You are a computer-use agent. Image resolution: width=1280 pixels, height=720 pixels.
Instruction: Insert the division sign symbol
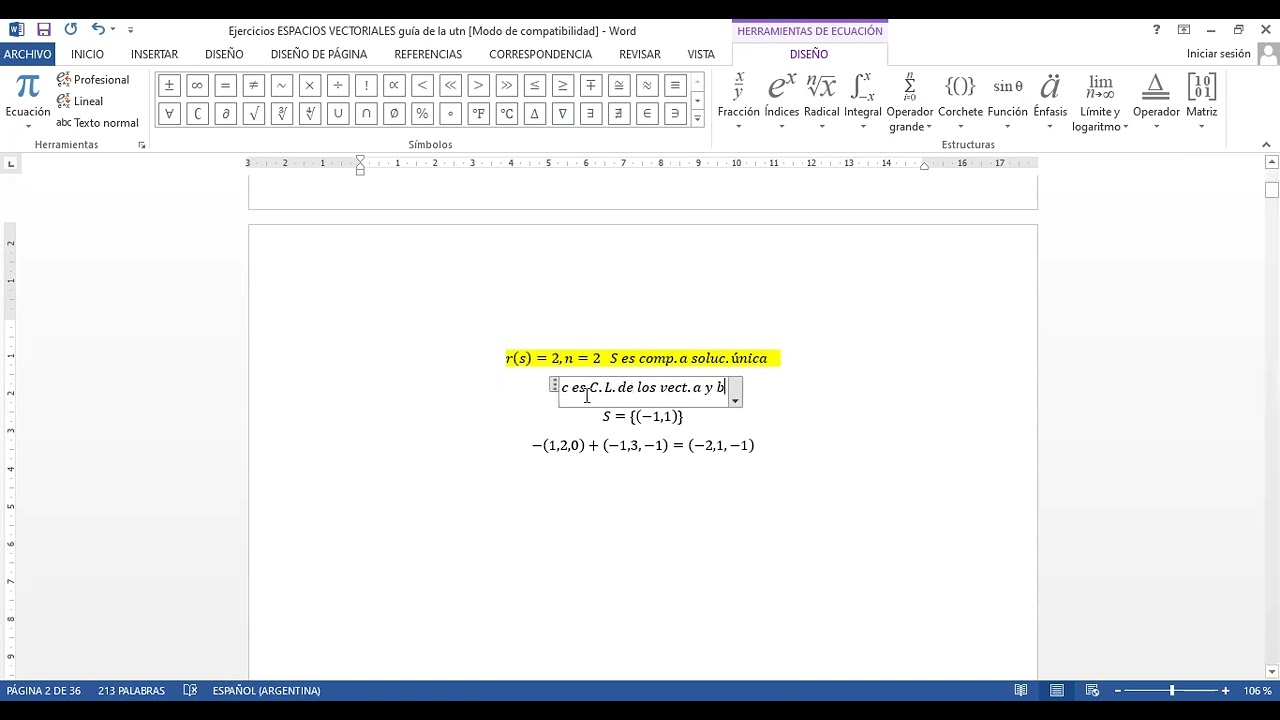click(x=338, y=86)
